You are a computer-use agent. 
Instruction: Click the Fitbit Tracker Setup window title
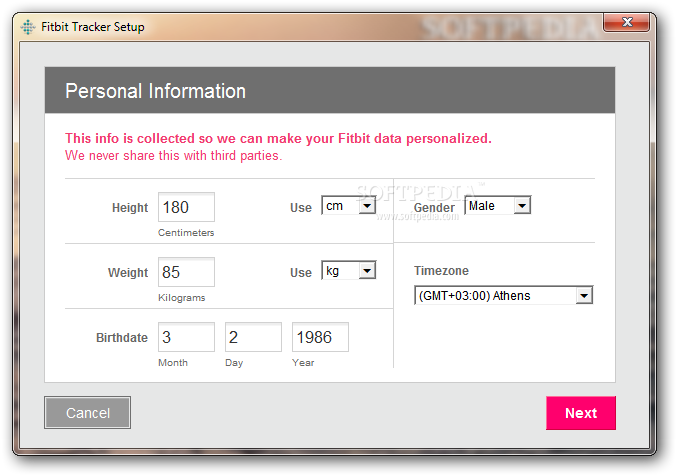(93, 27)
